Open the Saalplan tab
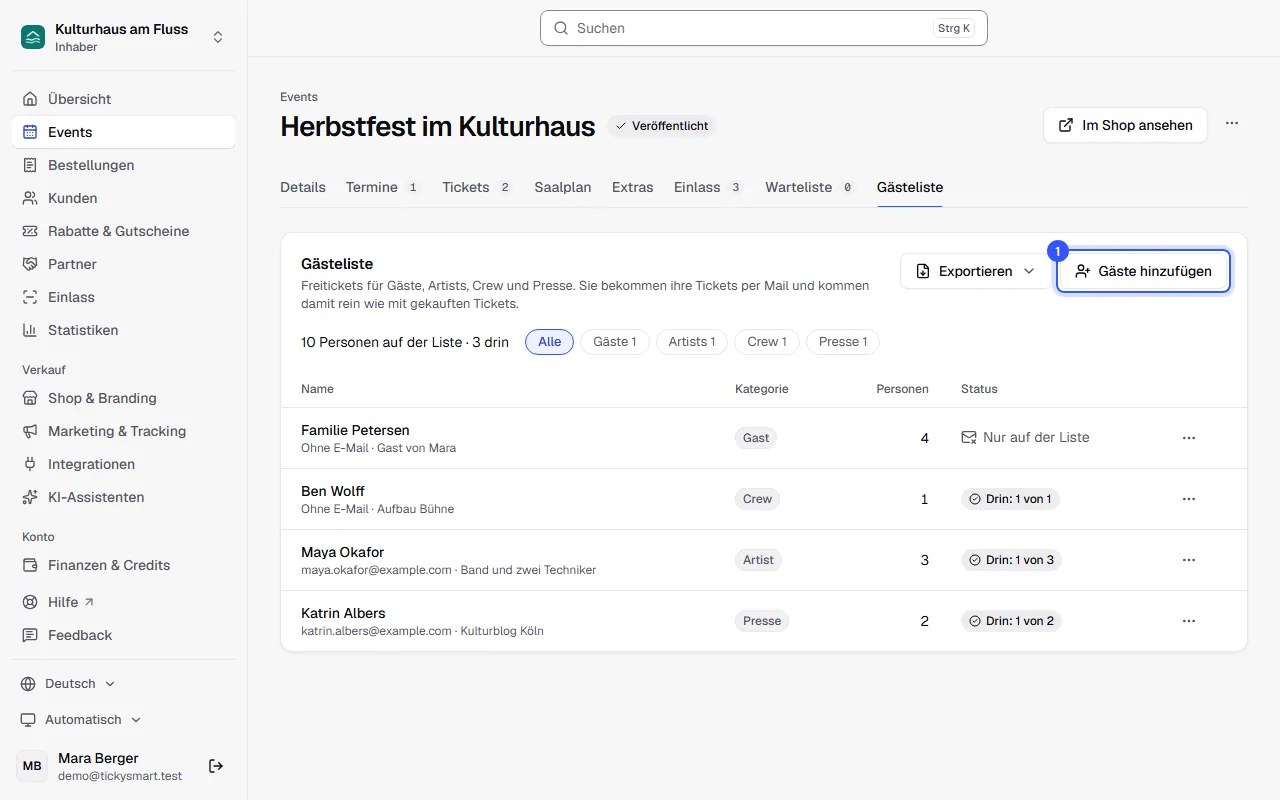Screen dimensions: 1280x800 pyautogui.click(x=563, y=187)
